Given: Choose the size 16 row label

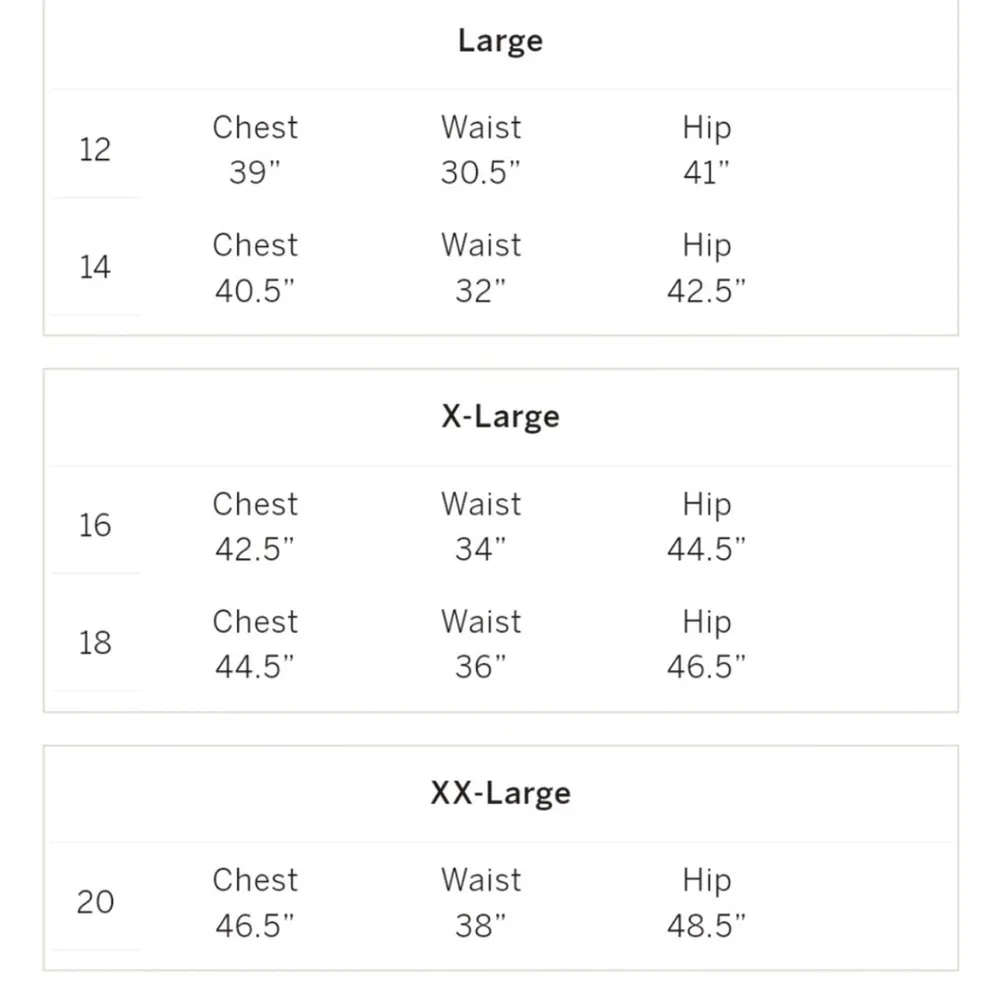Looking at the screenshot, I should click(95, 525).
